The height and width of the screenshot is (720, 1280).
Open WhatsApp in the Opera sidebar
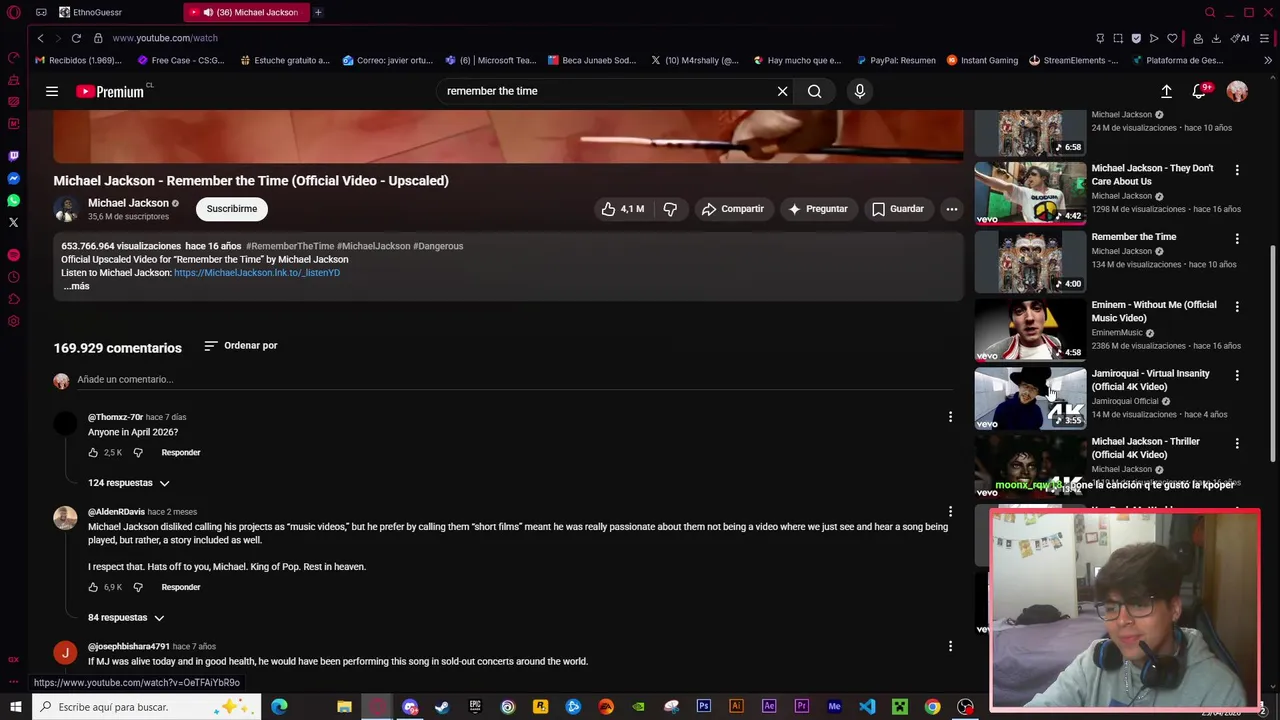(x=13, y=200)
